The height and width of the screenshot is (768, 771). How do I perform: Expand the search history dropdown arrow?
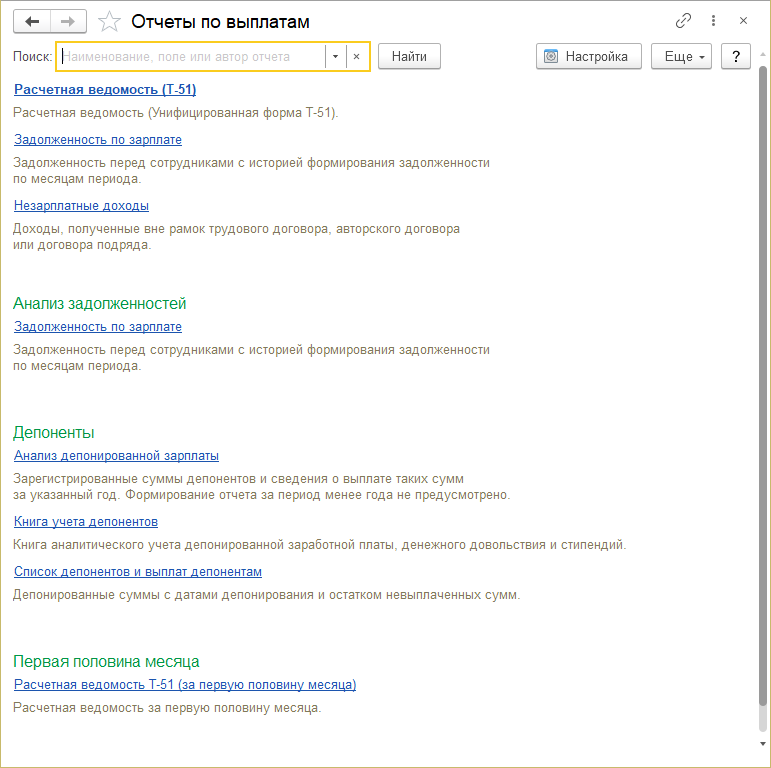coord(335,57)
